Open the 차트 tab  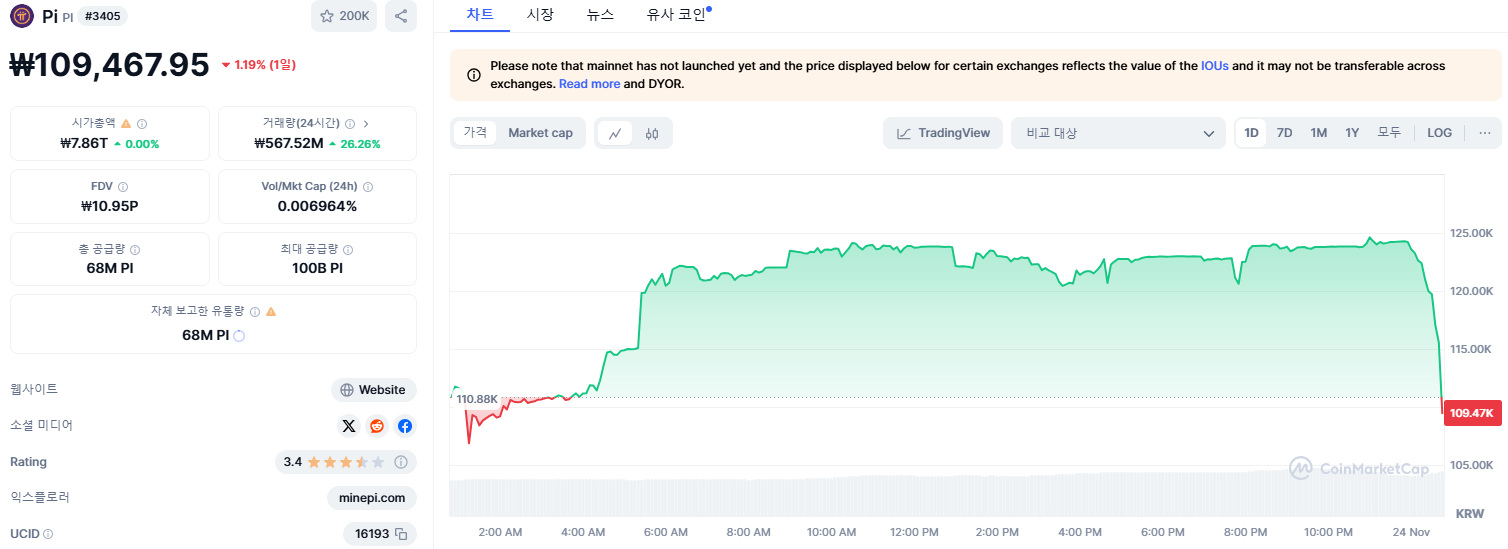[x=480, y=15]
